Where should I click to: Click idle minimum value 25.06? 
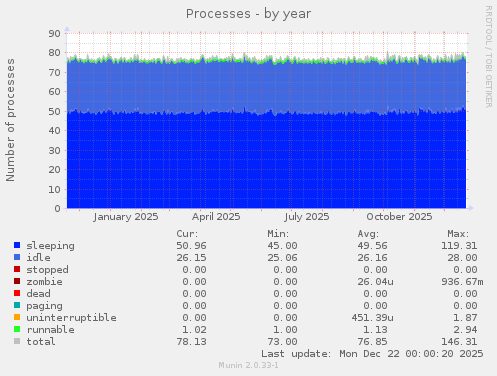pyautogui.click(x=282, y=258)
